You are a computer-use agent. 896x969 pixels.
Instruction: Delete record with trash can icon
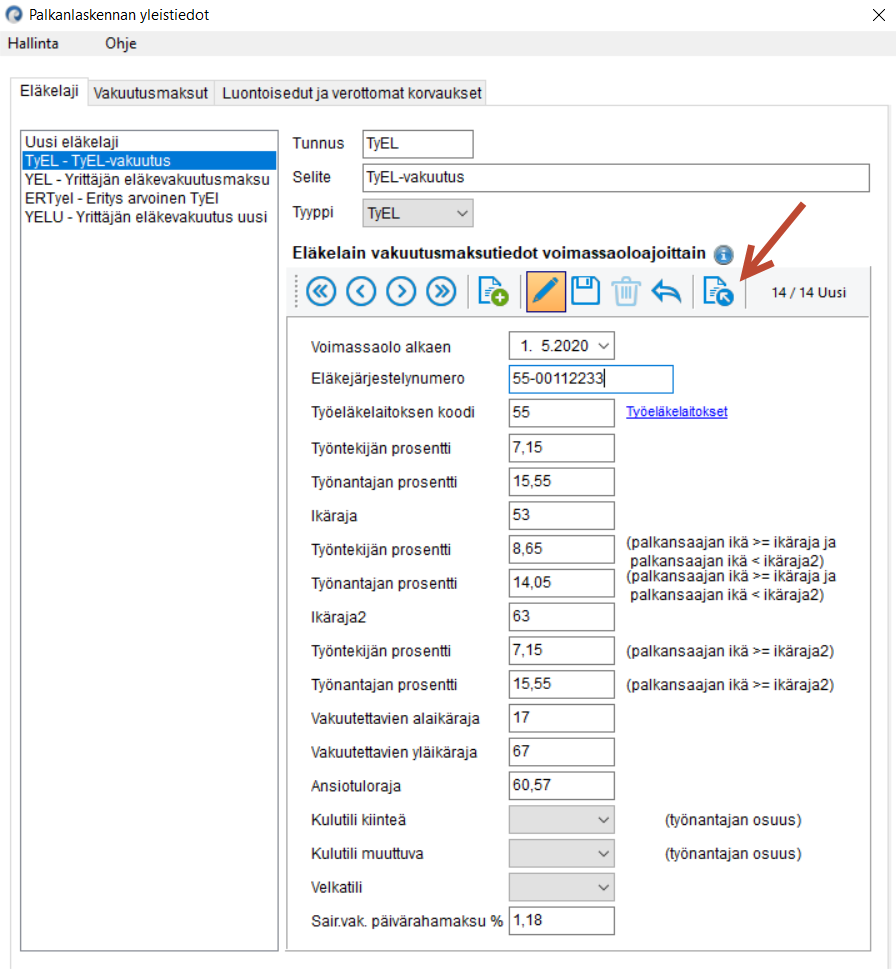pyautogui.click(x=626, y=291)
